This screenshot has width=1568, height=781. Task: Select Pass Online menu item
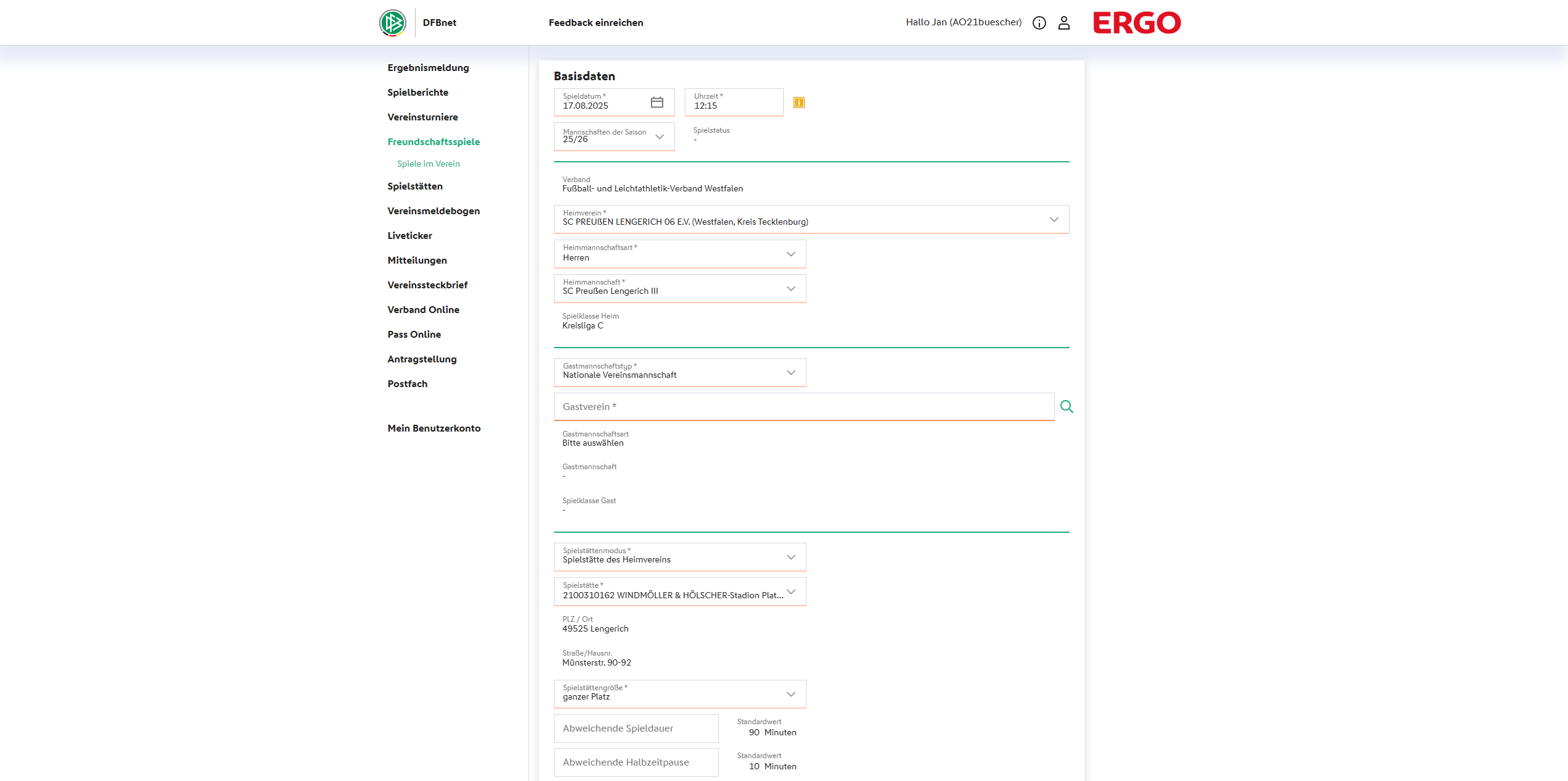tap(414, 335)
